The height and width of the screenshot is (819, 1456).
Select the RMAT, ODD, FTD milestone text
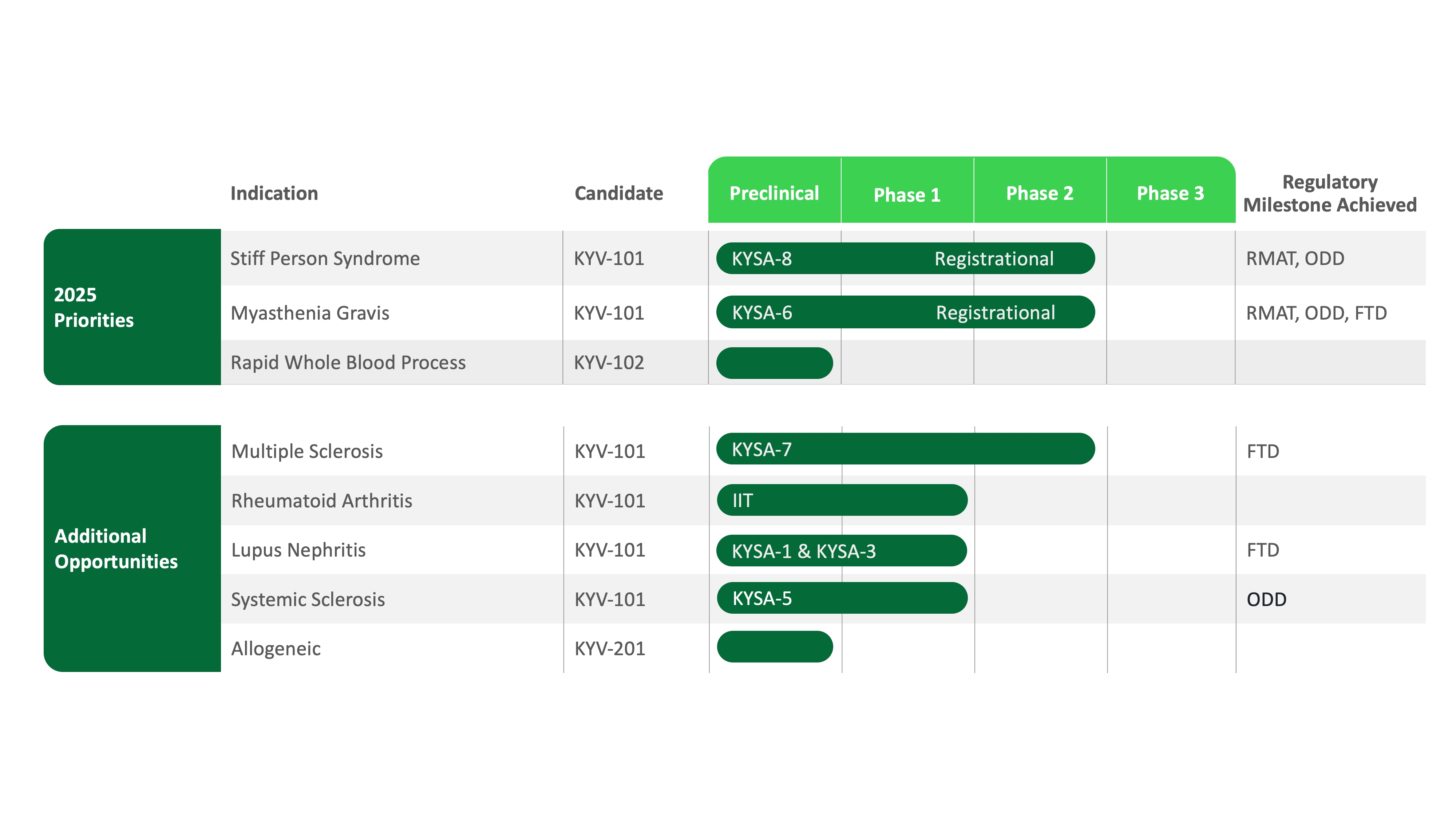1316,313
